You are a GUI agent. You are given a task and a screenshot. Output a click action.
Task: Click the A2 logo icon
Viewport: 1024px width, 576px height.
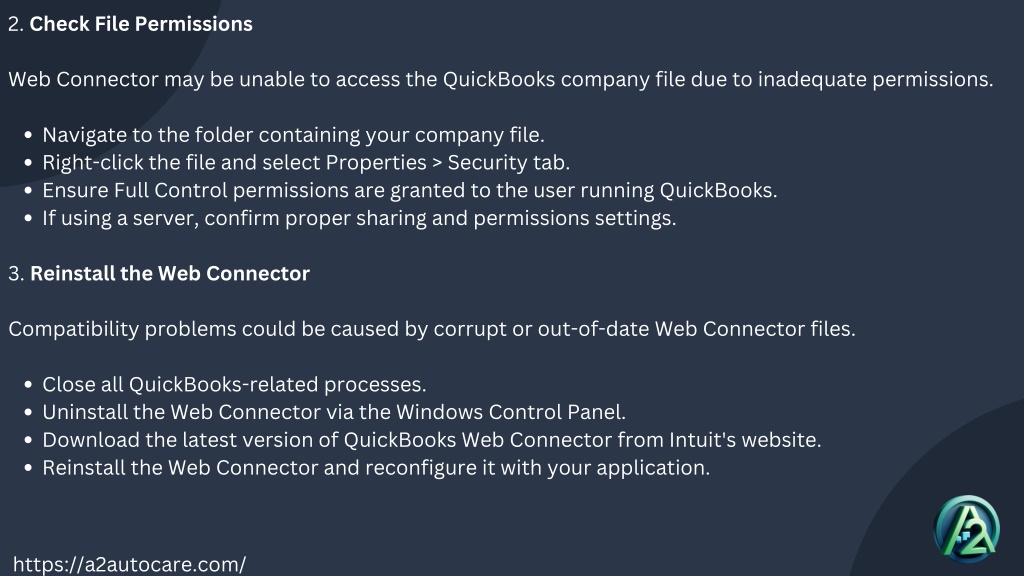967,529
